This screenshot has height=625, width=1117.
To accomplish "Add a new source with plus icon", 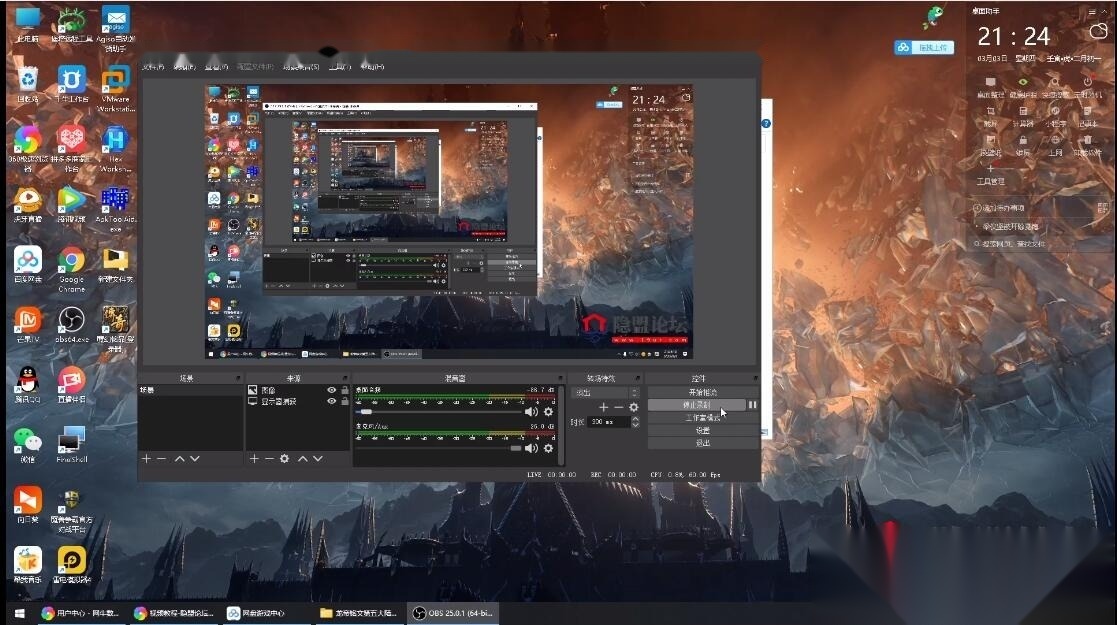I will pyautogui.click(x=254, y=459).
